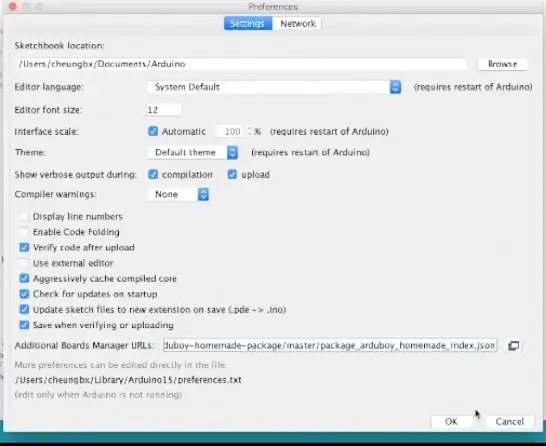Open the preferences.txt file path link
This screenshot has height=446, width=546.
pyautogui.click(x=128, y=380)
